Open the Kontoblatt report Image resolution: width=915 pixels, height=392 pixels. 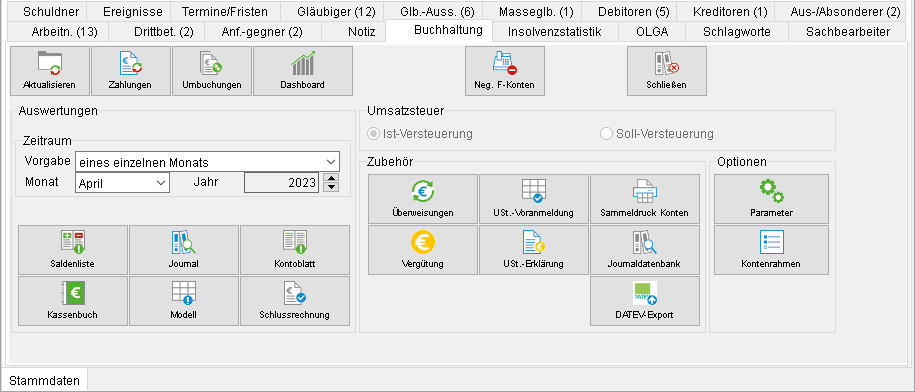tap(295, 250)
